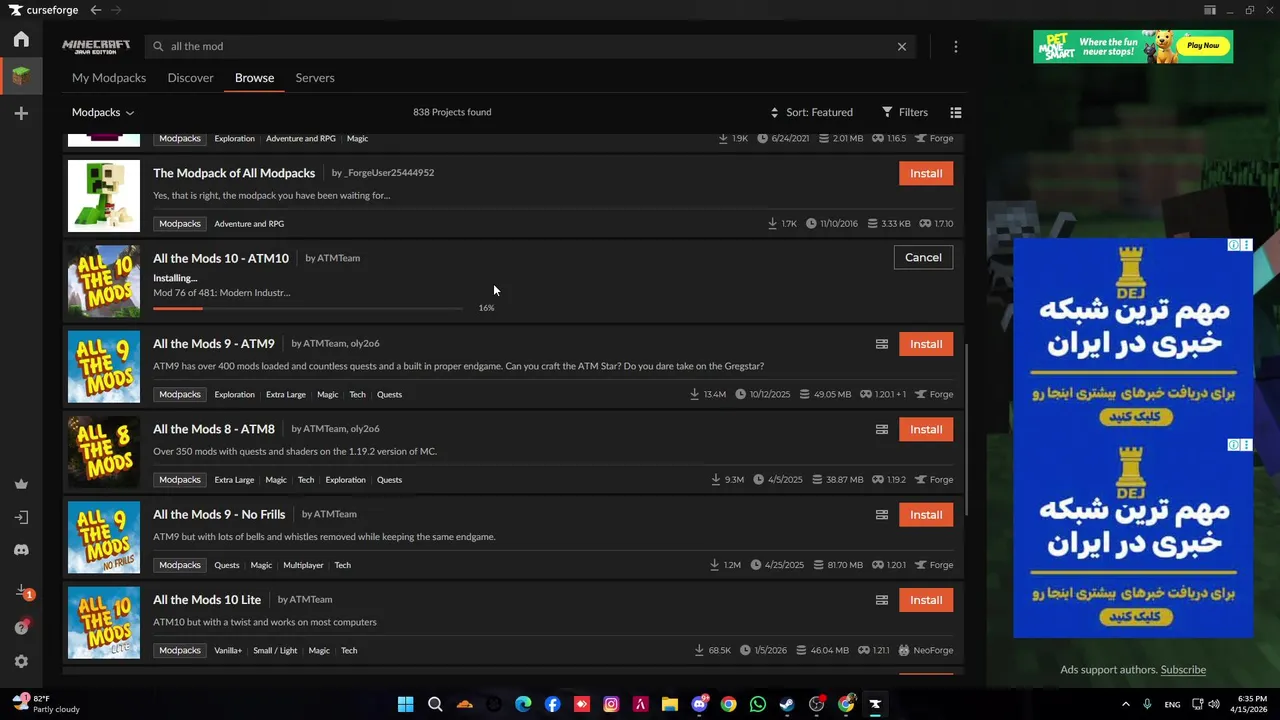Open the three-dot options menu
The height and width of the screenshot is (720, 1280).
(x=956, y=46)
